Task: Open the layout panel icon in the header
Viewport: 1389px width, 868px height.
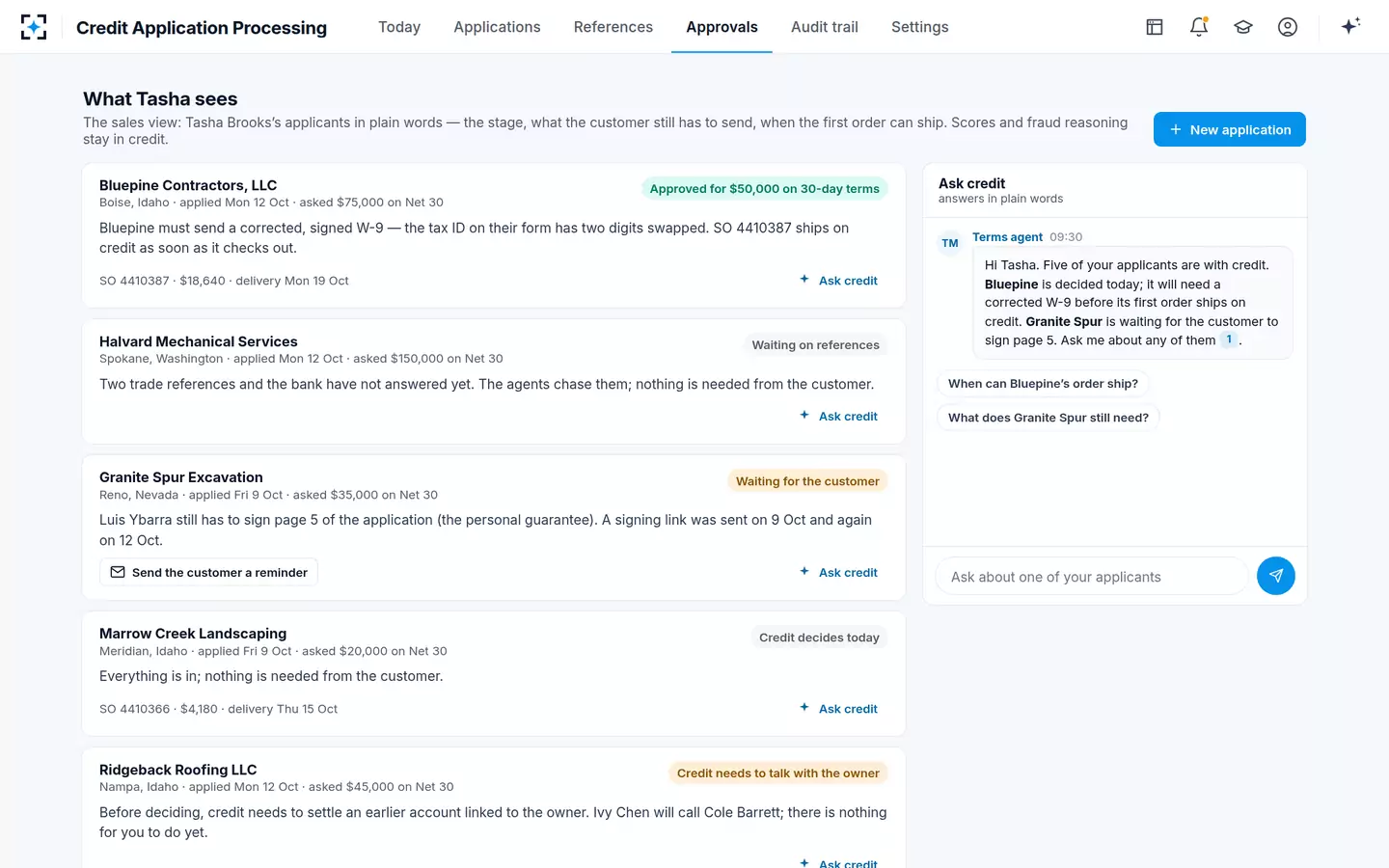Action: point(1155,27)
